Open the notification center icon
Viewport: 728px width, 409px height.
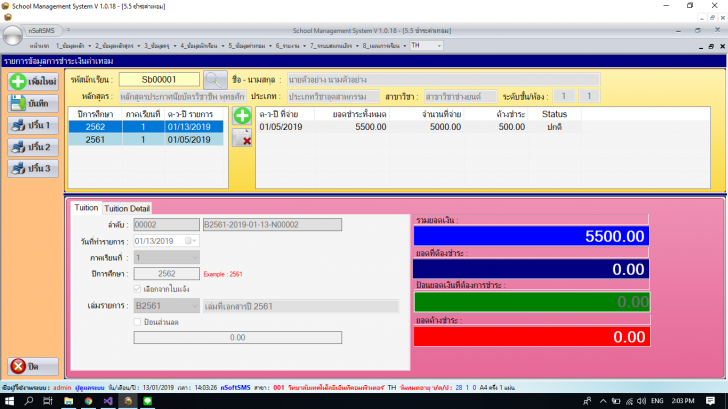click(710, 401)
